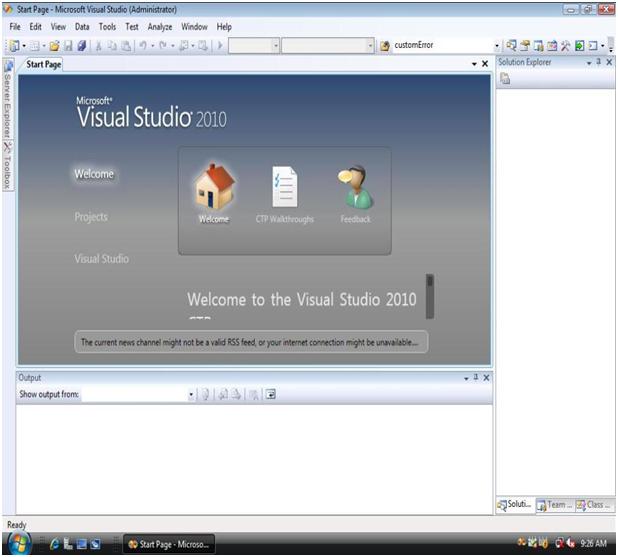
Task: Toggle auto-hide pin on Solution Explorer
Action: click(599, 62)
